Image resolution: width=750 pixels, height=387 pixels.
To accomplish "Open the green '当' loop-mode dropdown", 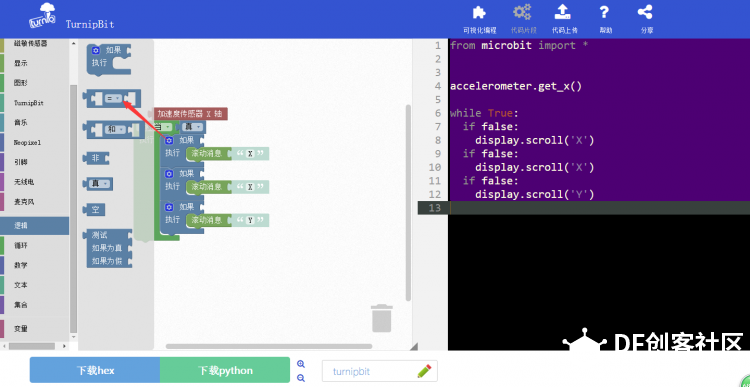I will [x=163, y=127].
